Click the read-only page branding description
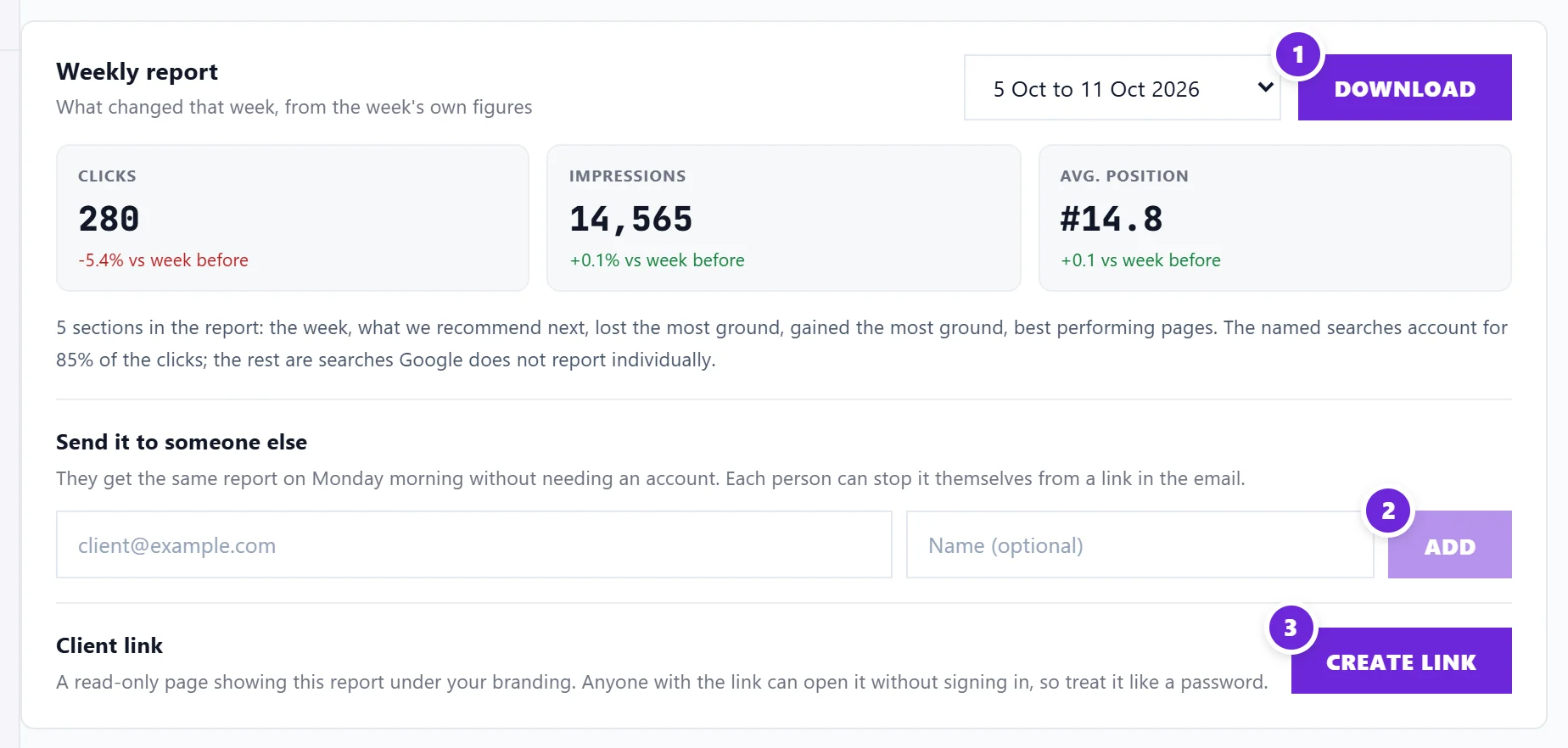Image resolution: width=1568 pixels, height=748 pixels. 662,682
